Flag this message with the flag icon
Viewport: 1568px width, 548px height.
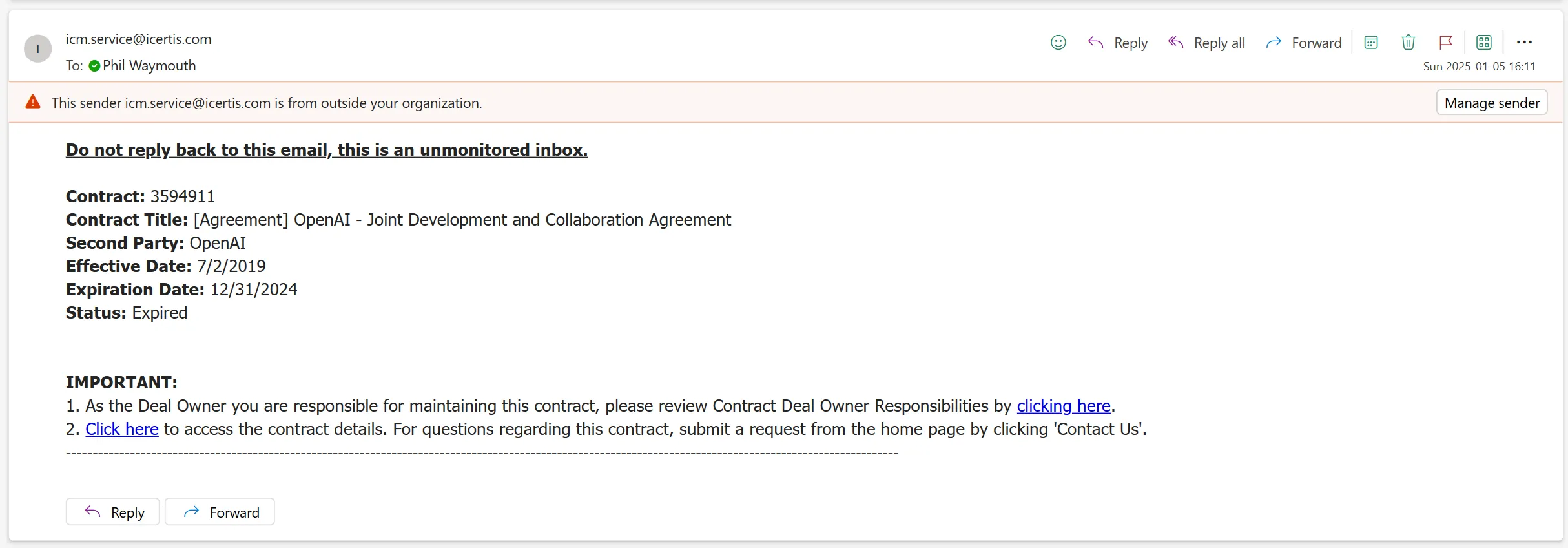tap(1446, 43)
